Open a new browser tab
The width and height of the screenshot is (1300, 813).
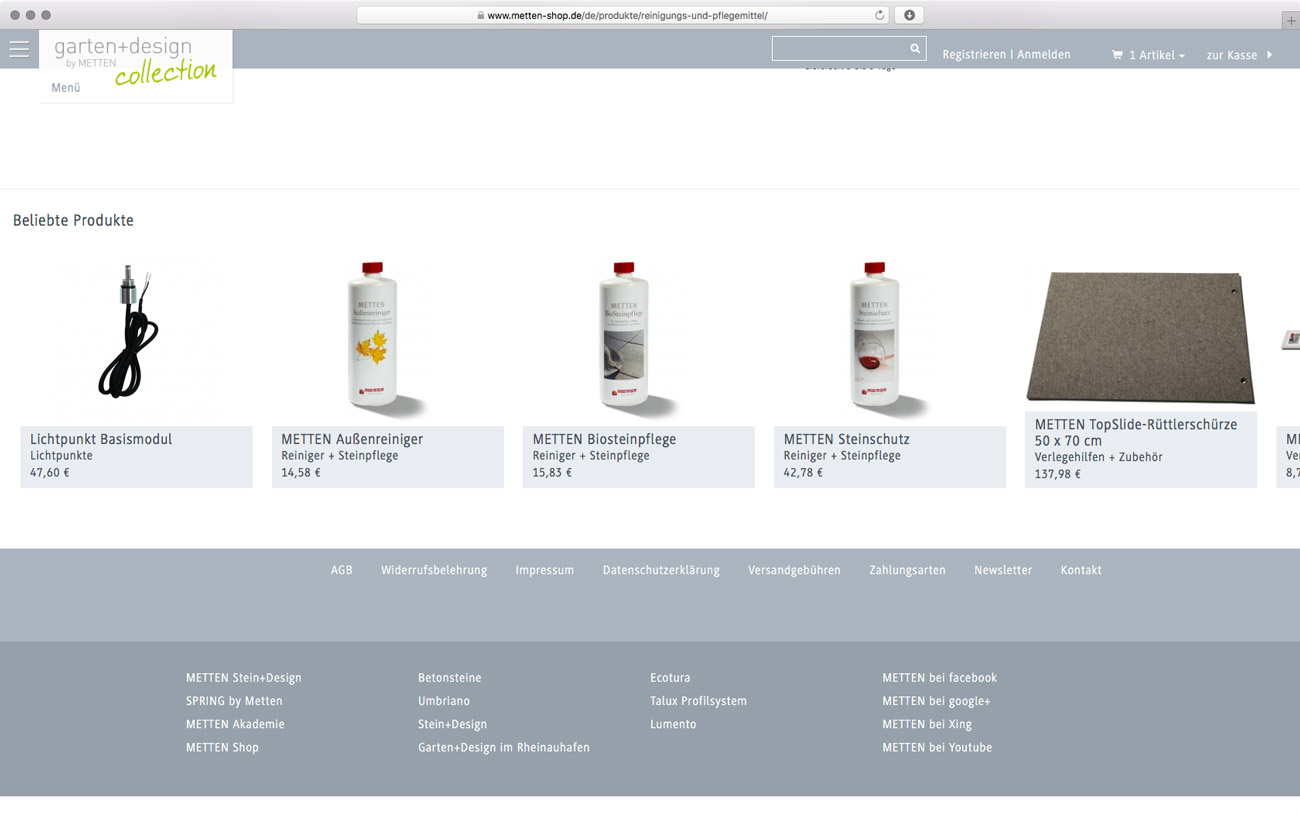pos(1290,19)
